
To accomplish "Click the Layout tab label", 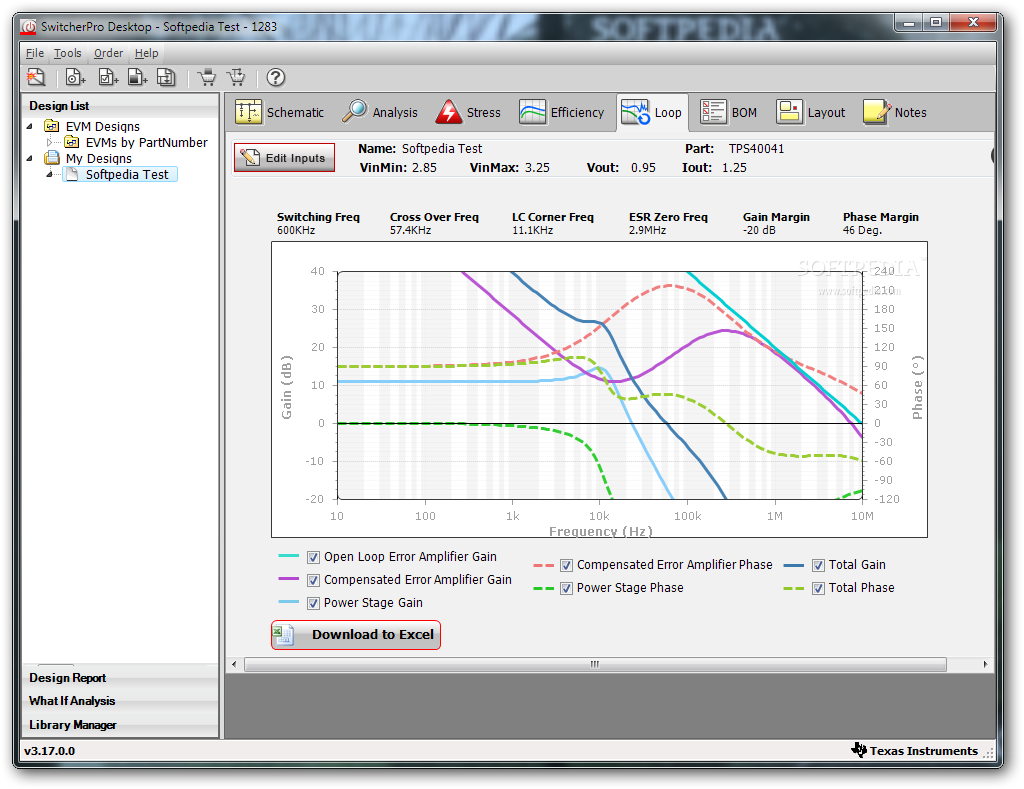I will coord(826,112).
